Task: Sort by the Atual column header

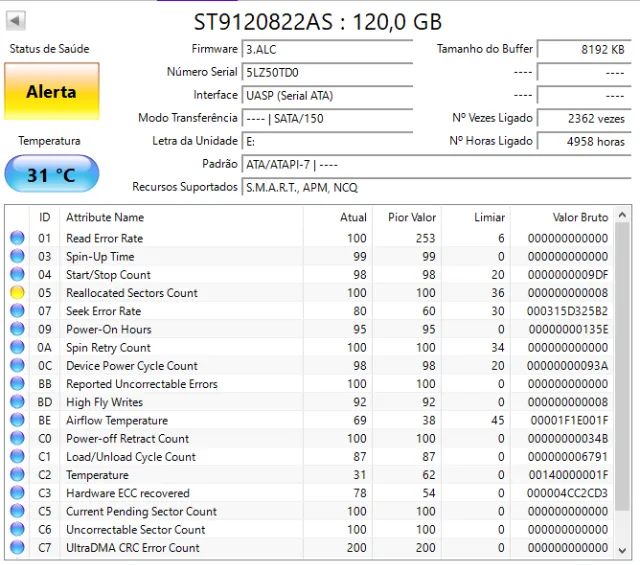Action: click(338, 217)
